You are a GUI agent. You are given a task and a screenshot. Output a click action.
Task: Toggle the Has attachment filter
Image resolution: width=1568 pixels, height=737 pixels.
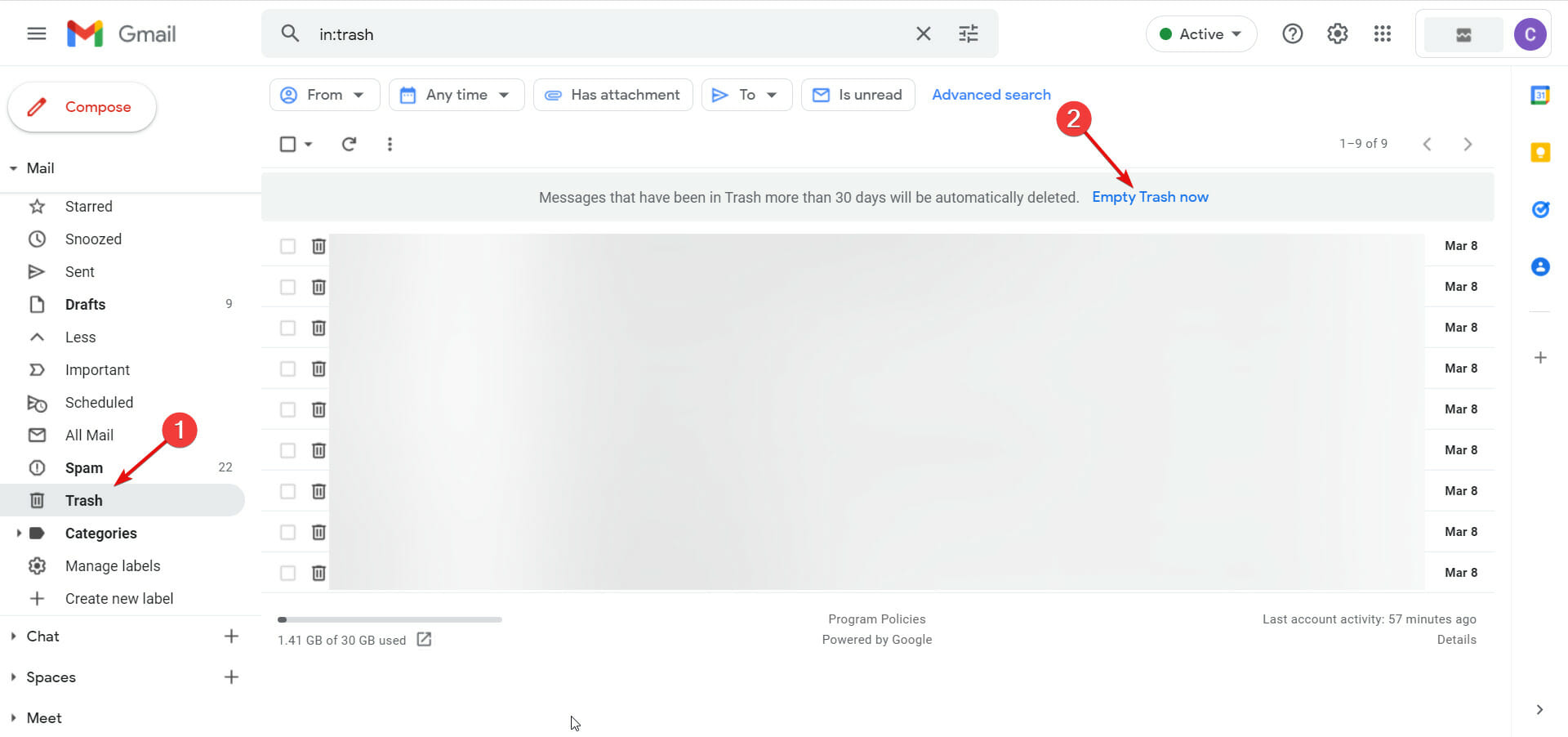[612, 95]
